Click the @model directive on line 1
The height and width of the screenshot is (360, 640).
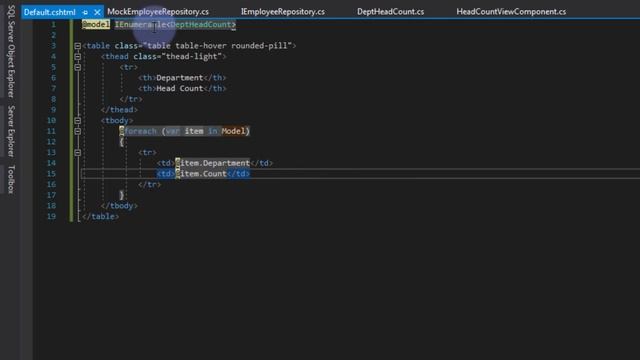[96, 24]
